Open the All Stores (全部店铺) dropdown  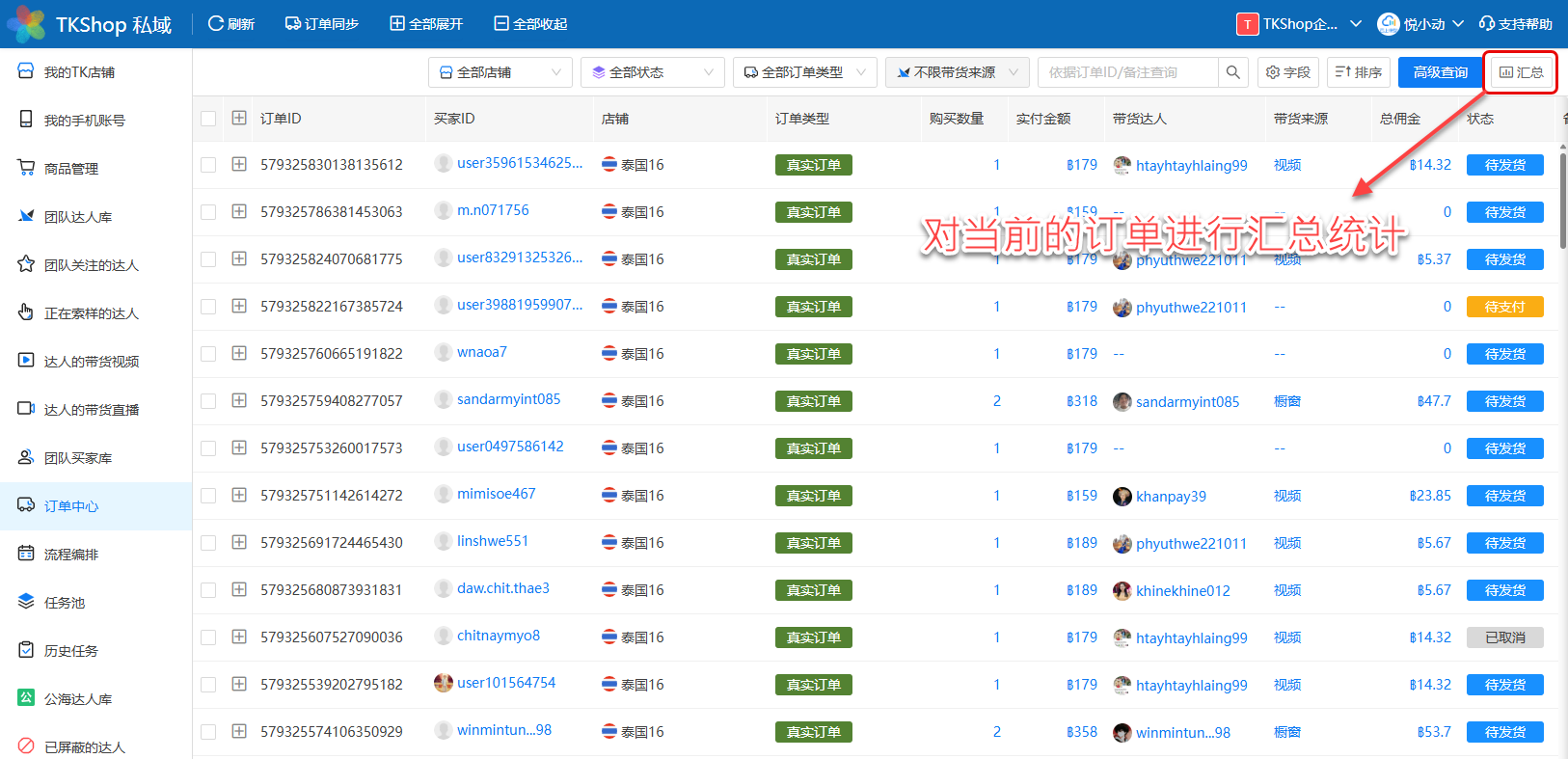500,72
